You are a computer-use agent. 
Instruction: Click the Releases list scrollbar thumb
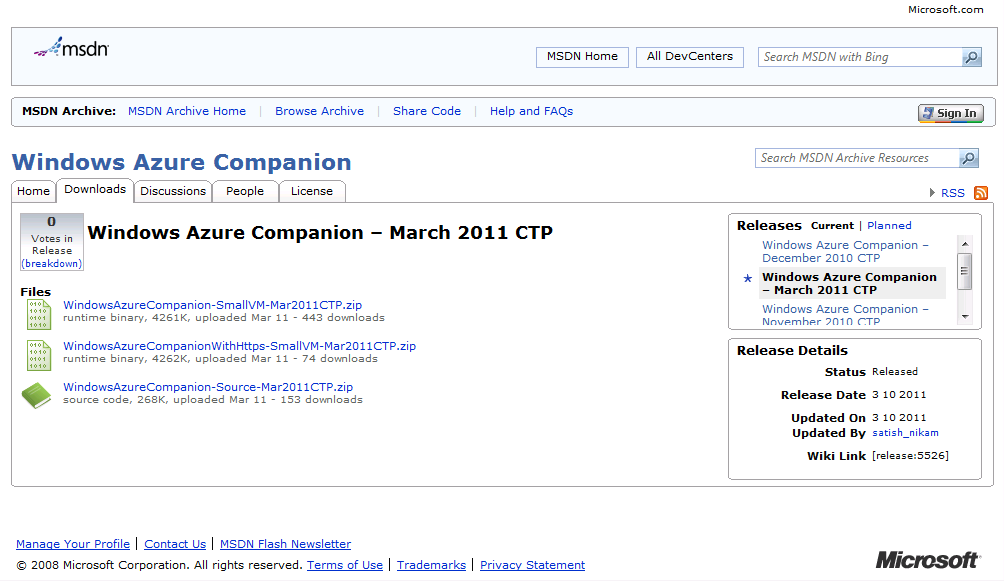click(965, 271)
